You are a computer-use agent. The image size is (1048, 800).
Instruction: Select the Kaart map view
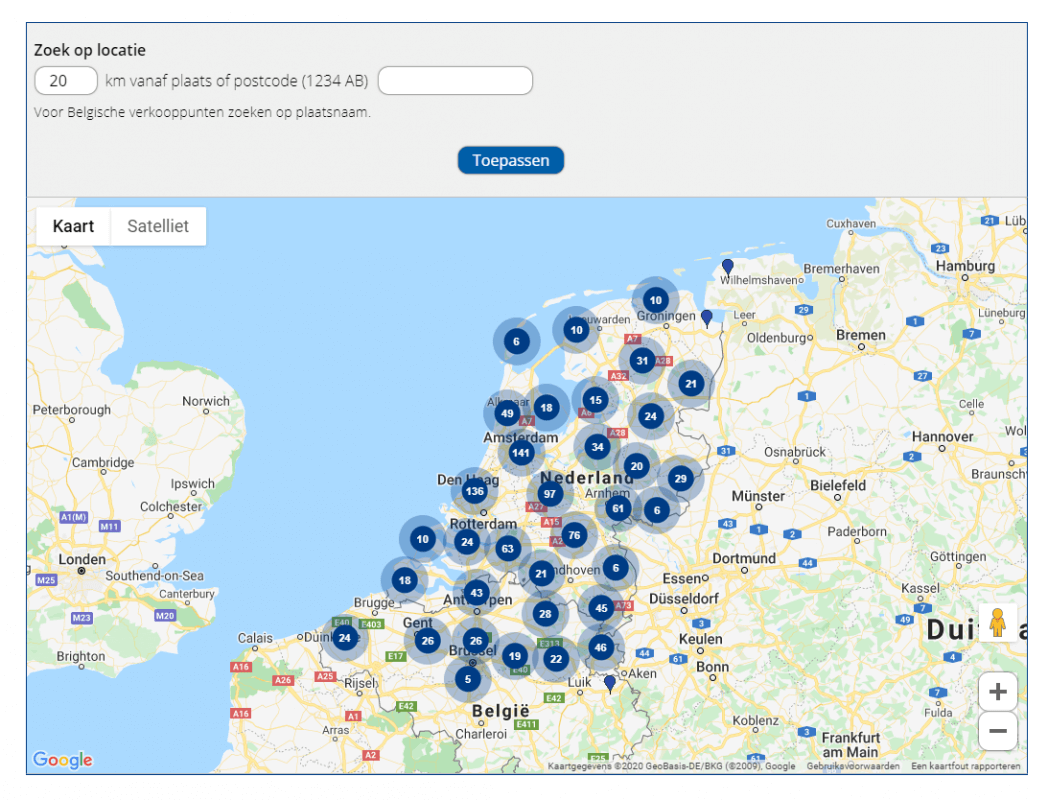pyautogui.click(x=73, y=226)
